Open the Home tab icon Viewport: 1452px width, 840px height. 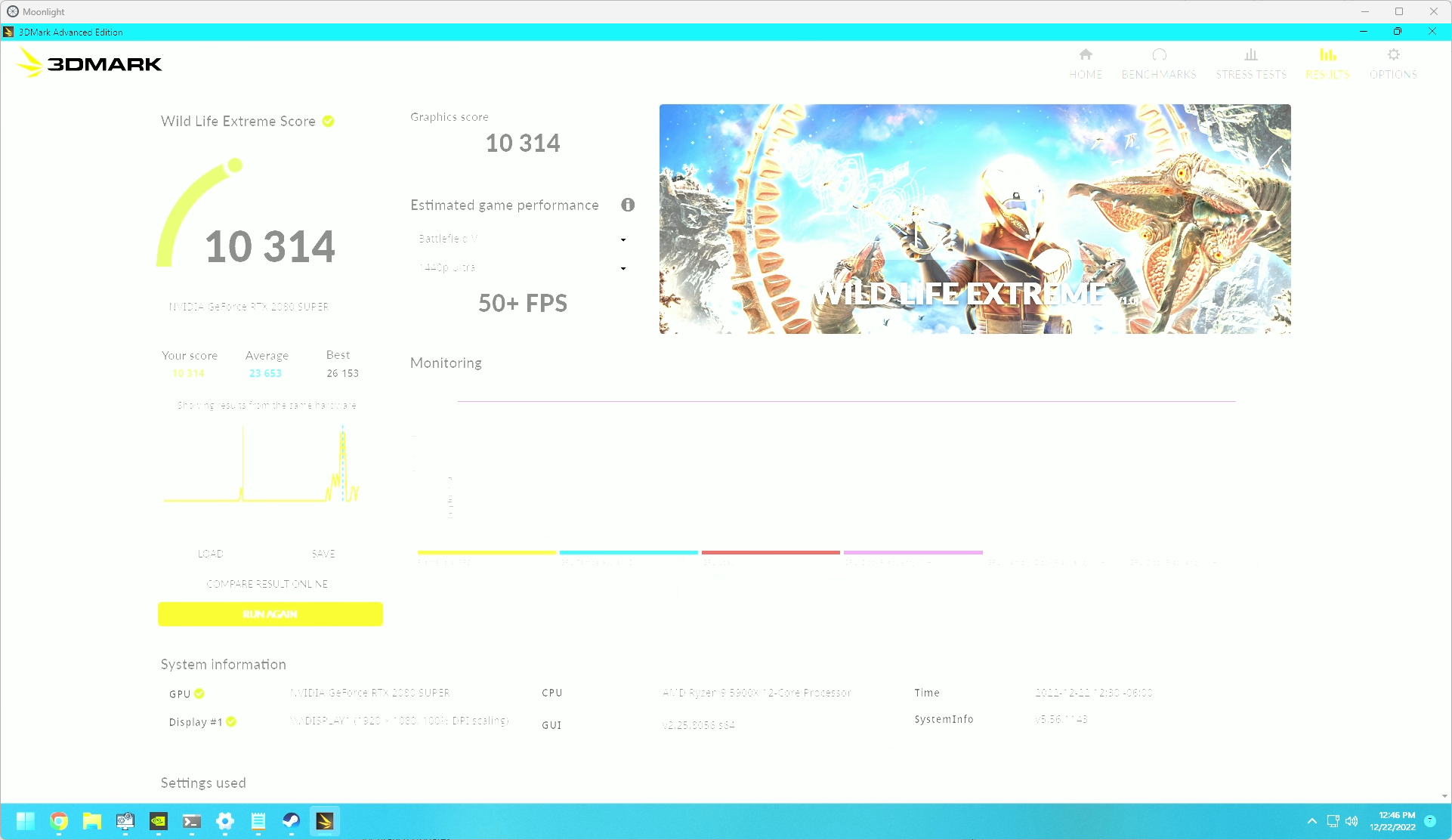pyautogui.click(x=1086, y=55)
